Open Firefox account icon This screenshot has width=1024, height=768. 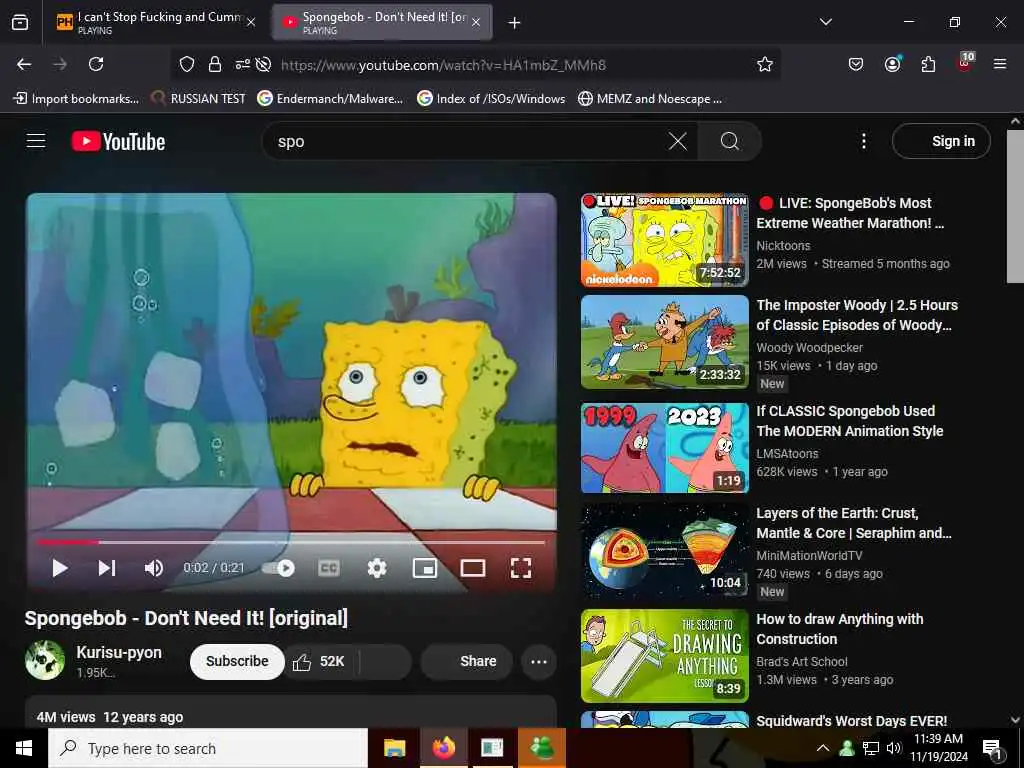[892, 64]
